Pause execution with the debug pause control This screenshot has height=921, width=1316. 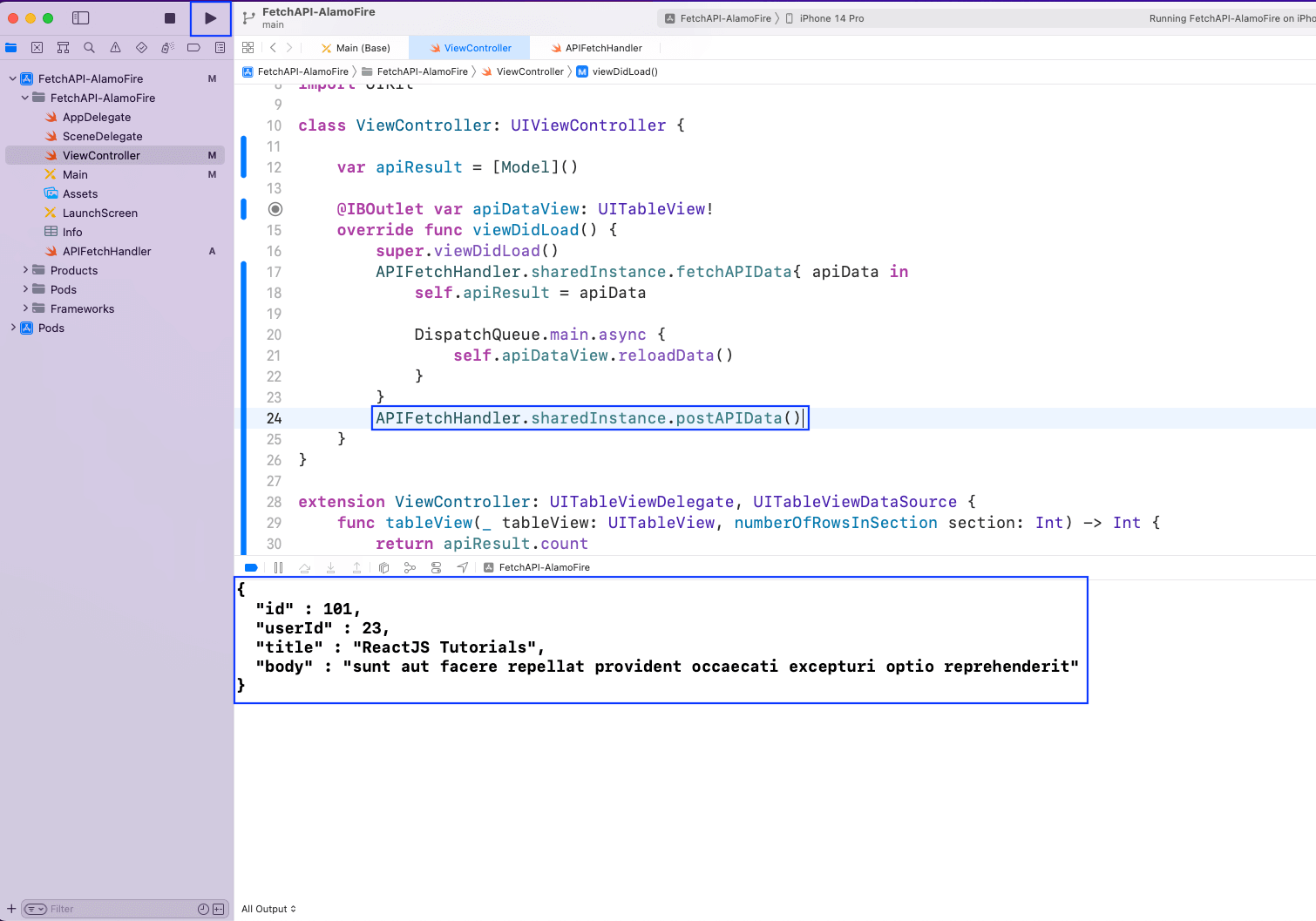(x=279, y=567)
